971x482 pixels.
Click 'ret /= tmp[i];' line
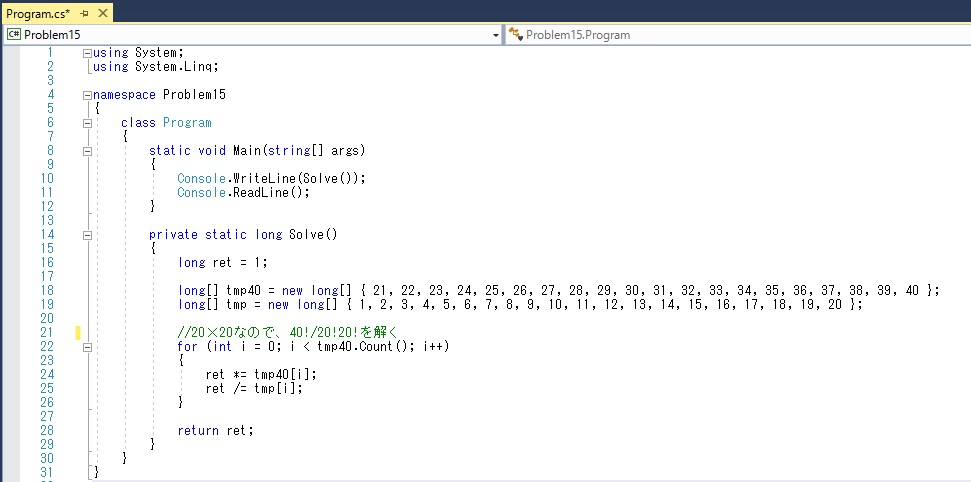click(x=254, y=388)
